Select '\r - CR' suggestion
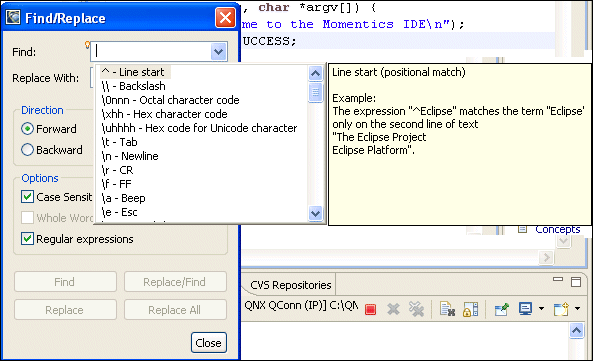The height and width of the screenshot is (361, 593). pos(117,170)
